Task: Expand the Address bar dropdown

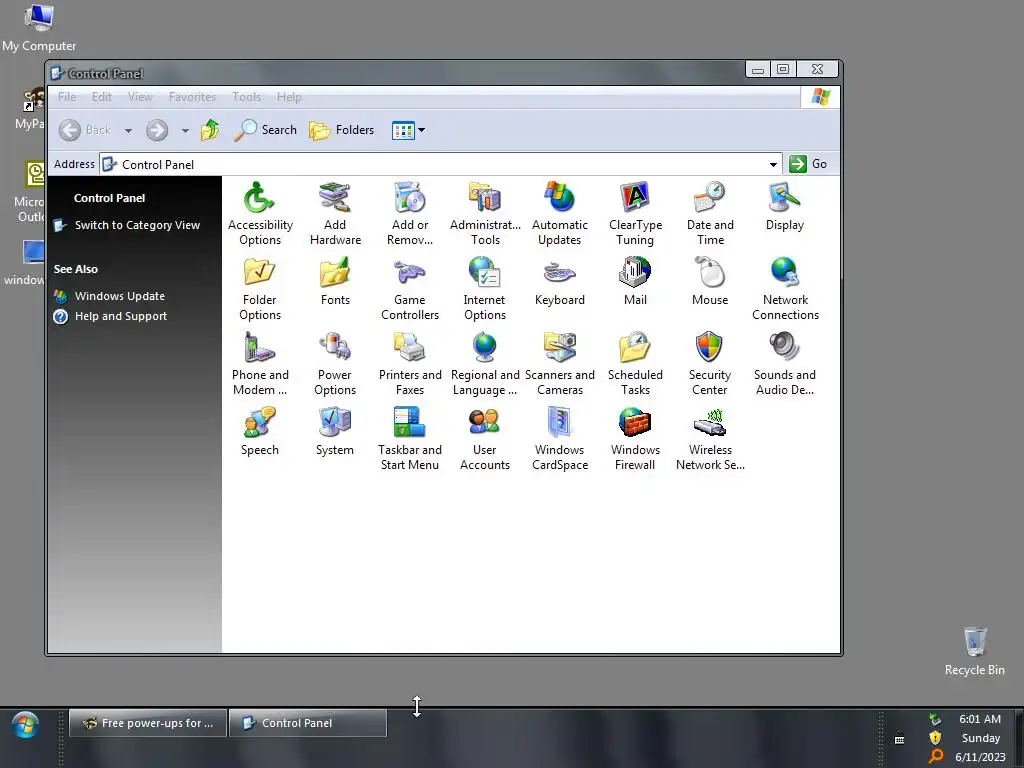Action: coord(773,165)
